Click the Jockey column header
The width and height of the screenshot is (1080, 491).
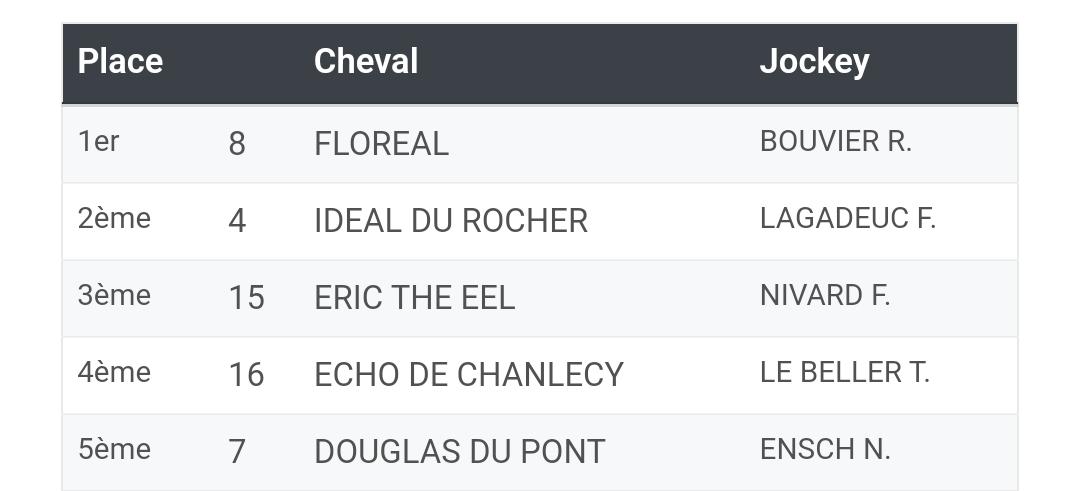click(x=814, y=63)
